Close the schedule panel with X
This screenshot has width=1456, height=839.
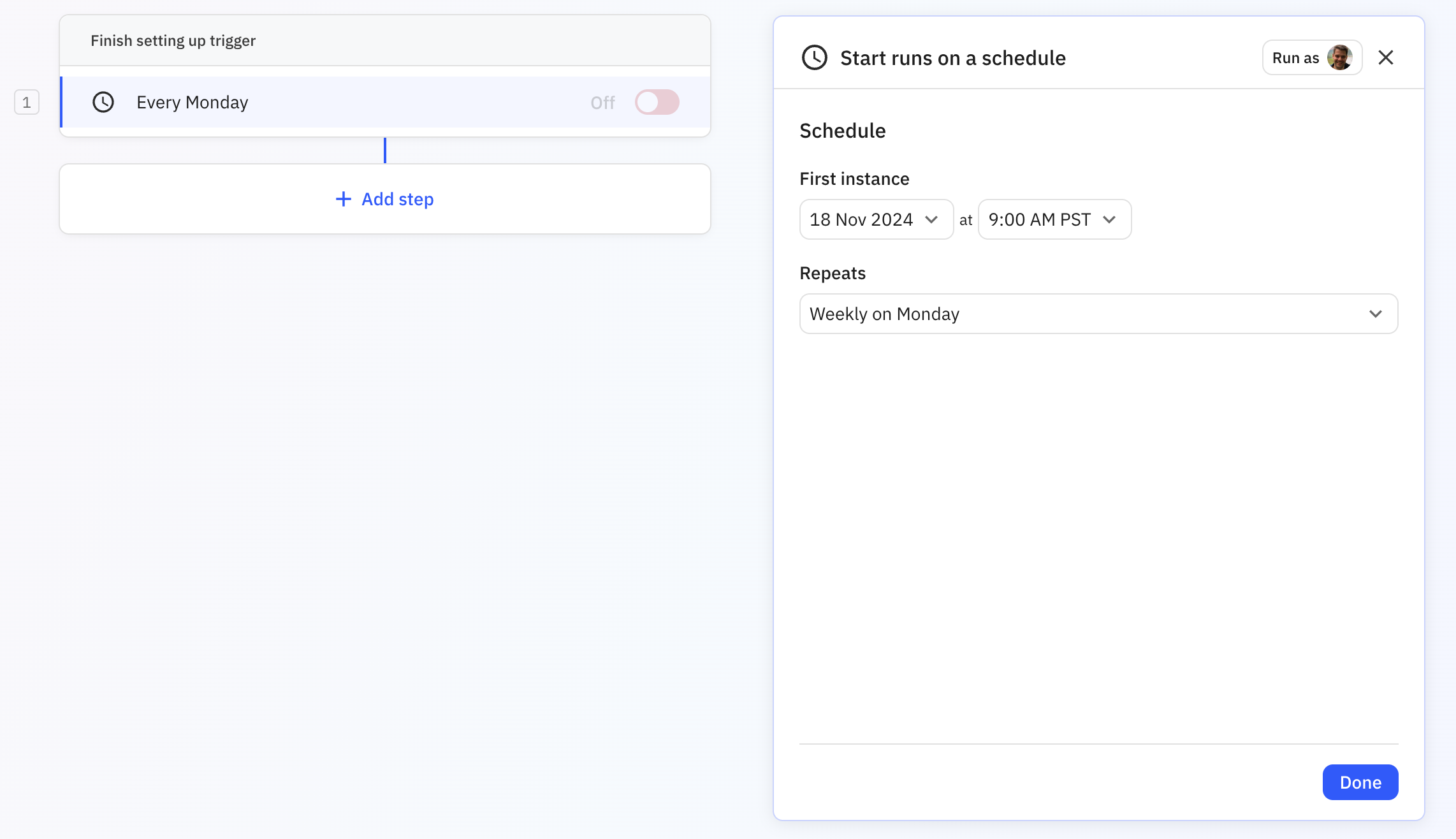coord(1385,58)
